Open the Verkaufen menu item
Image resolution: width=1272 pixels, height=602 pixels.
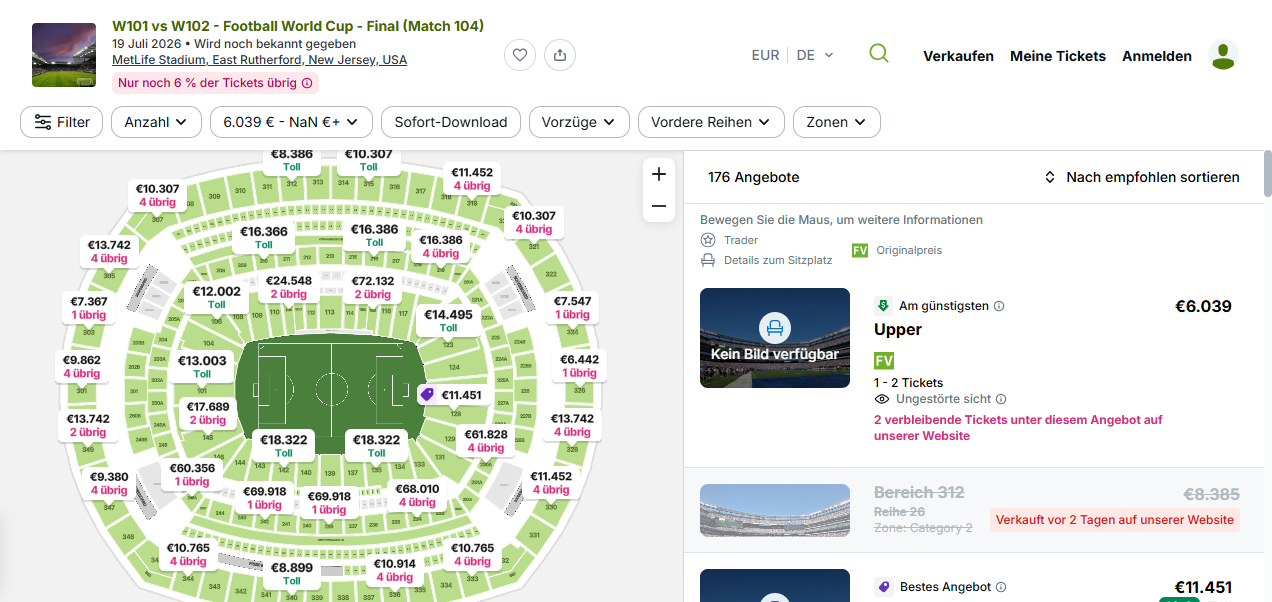click(x=958, y=56)
